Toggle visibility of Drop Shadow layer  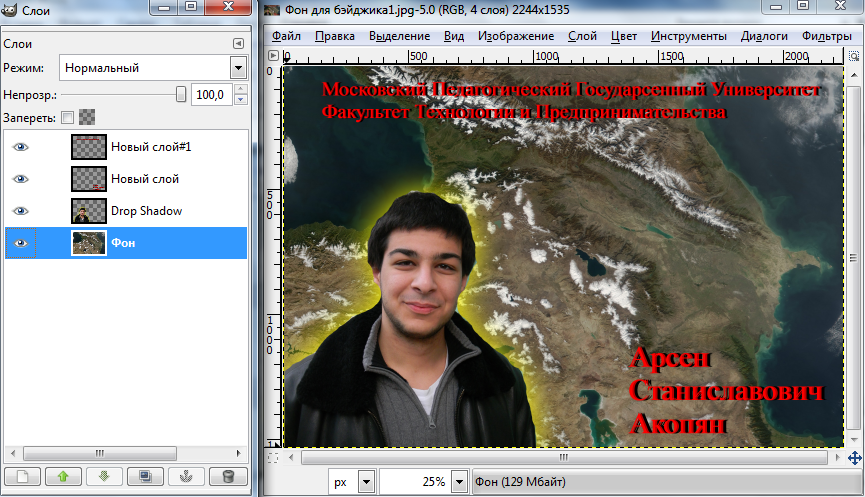[x=20, y=211]
